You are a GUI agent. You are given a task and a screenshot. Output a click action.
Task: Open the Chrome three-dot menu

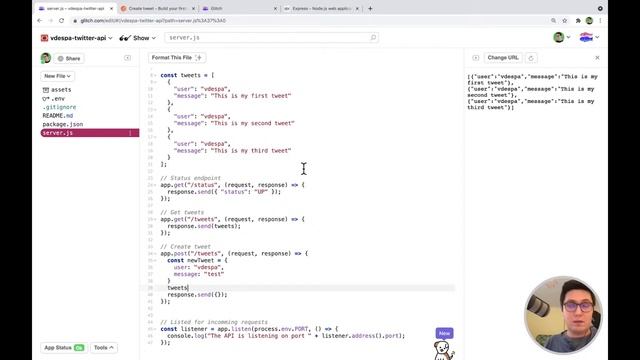click(x=600, y=20)
